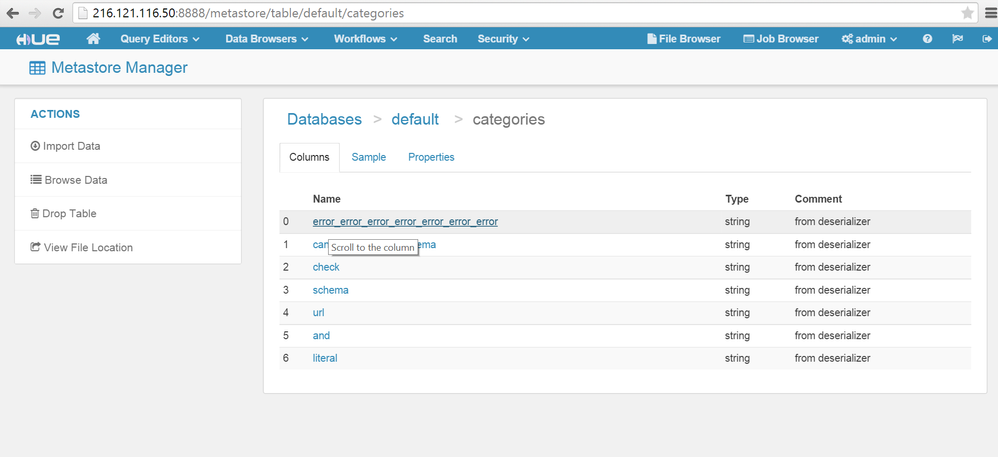Switch to the Sample tab
This screenshot has width=998, height=457.
368,157
